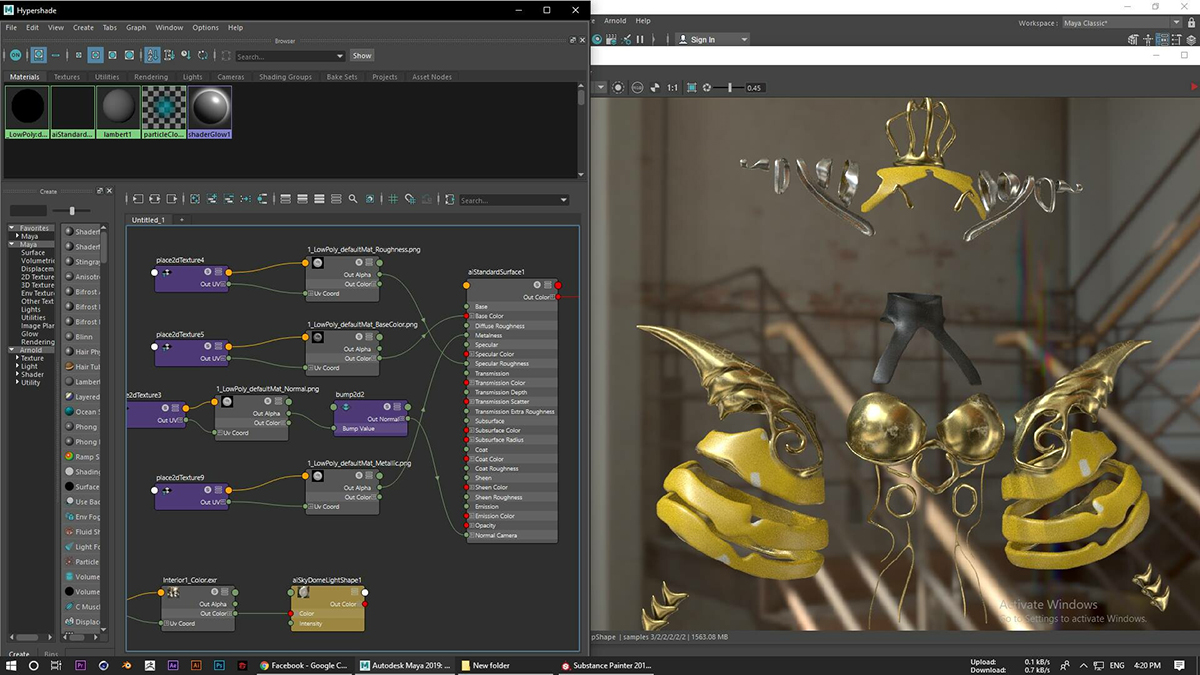The image size is (1200, 675).
Task: Adjust the render view exposure slider
Action: tap(730, 88)
